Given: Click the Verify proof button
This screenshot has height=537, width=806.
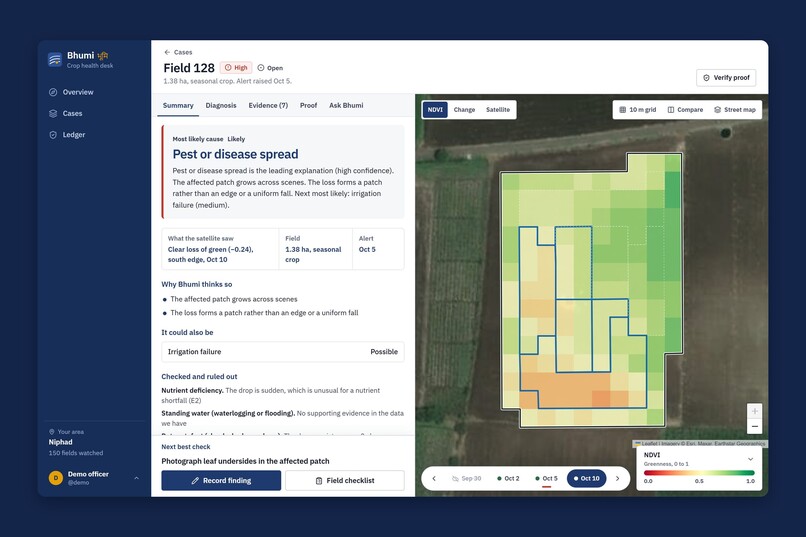Looking at the screenshot, I should (x=726, y=78).
